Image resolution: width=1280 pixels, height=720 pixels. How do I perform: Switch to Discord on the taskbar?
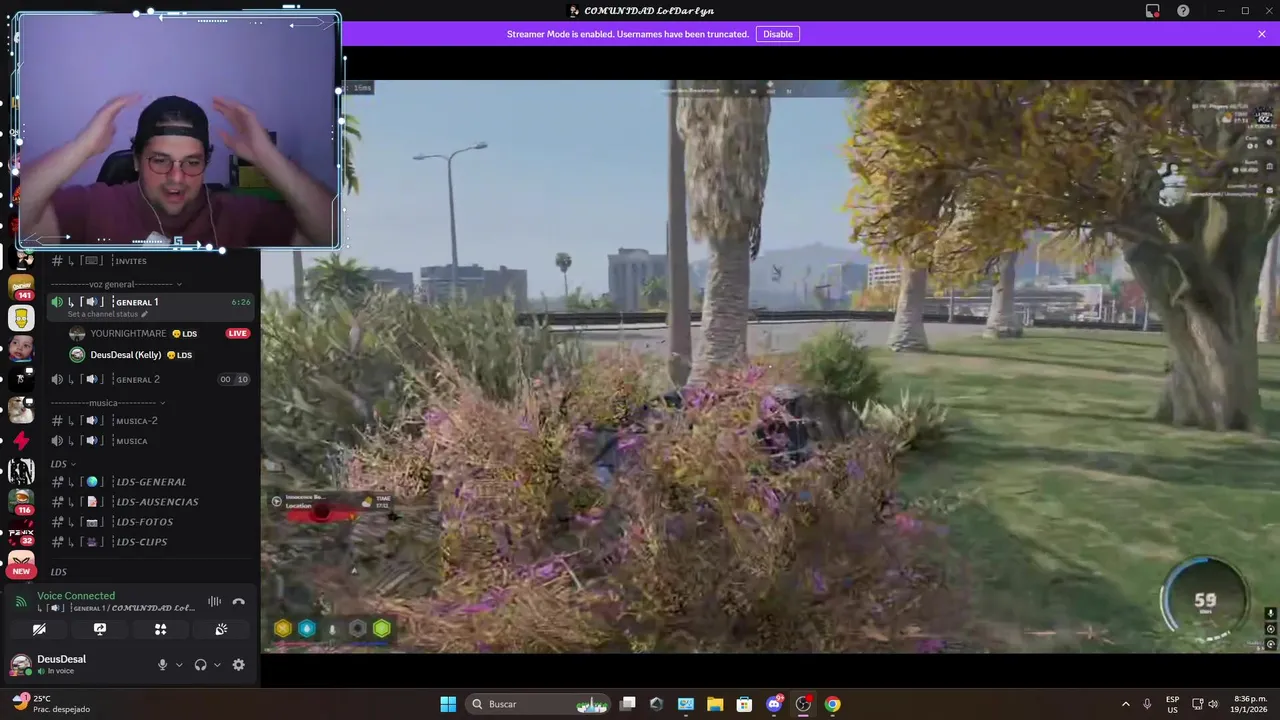[774, 704]
